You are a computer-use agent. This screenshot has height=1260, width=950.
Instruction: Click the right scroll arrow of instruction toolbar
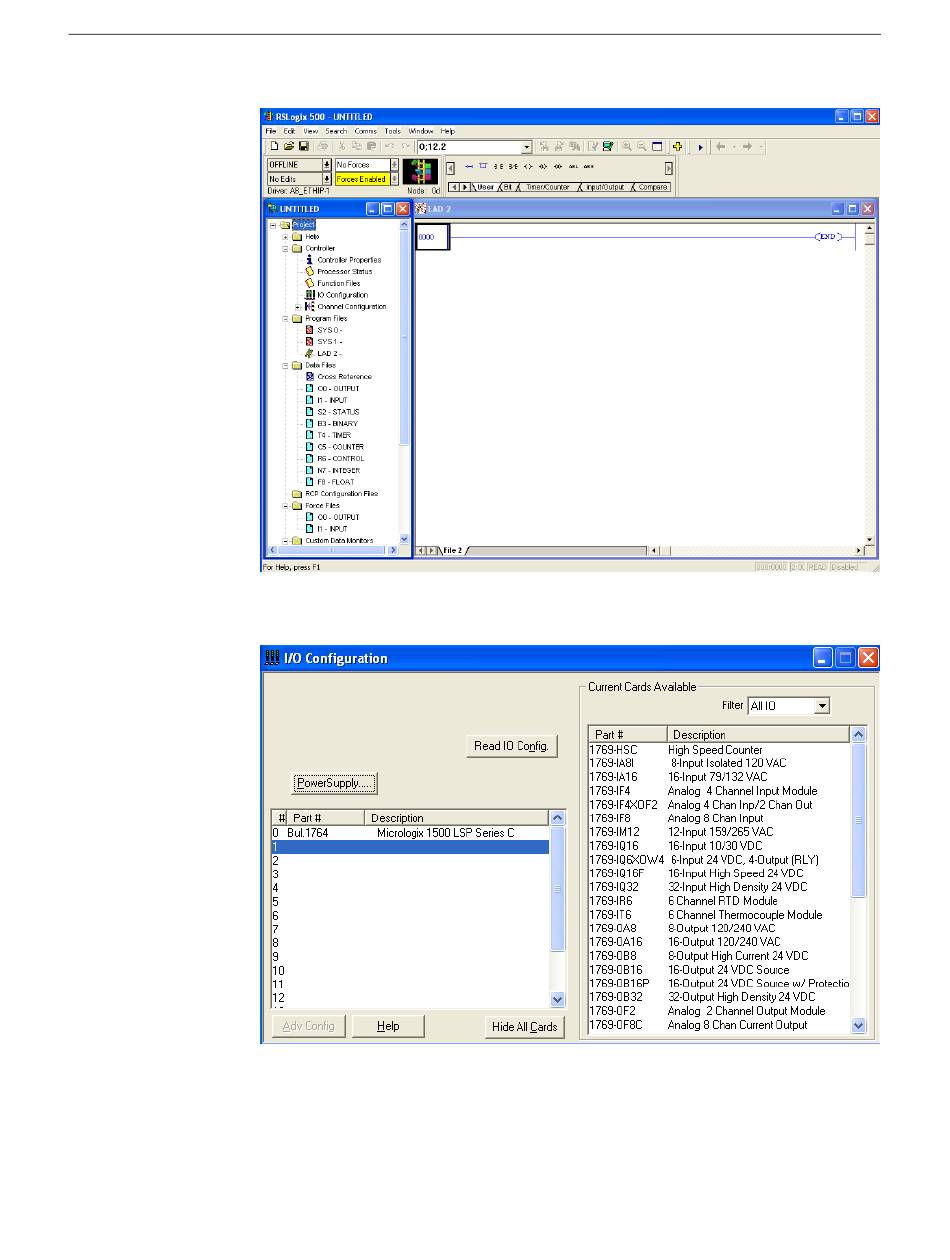[x=669, y=167]
